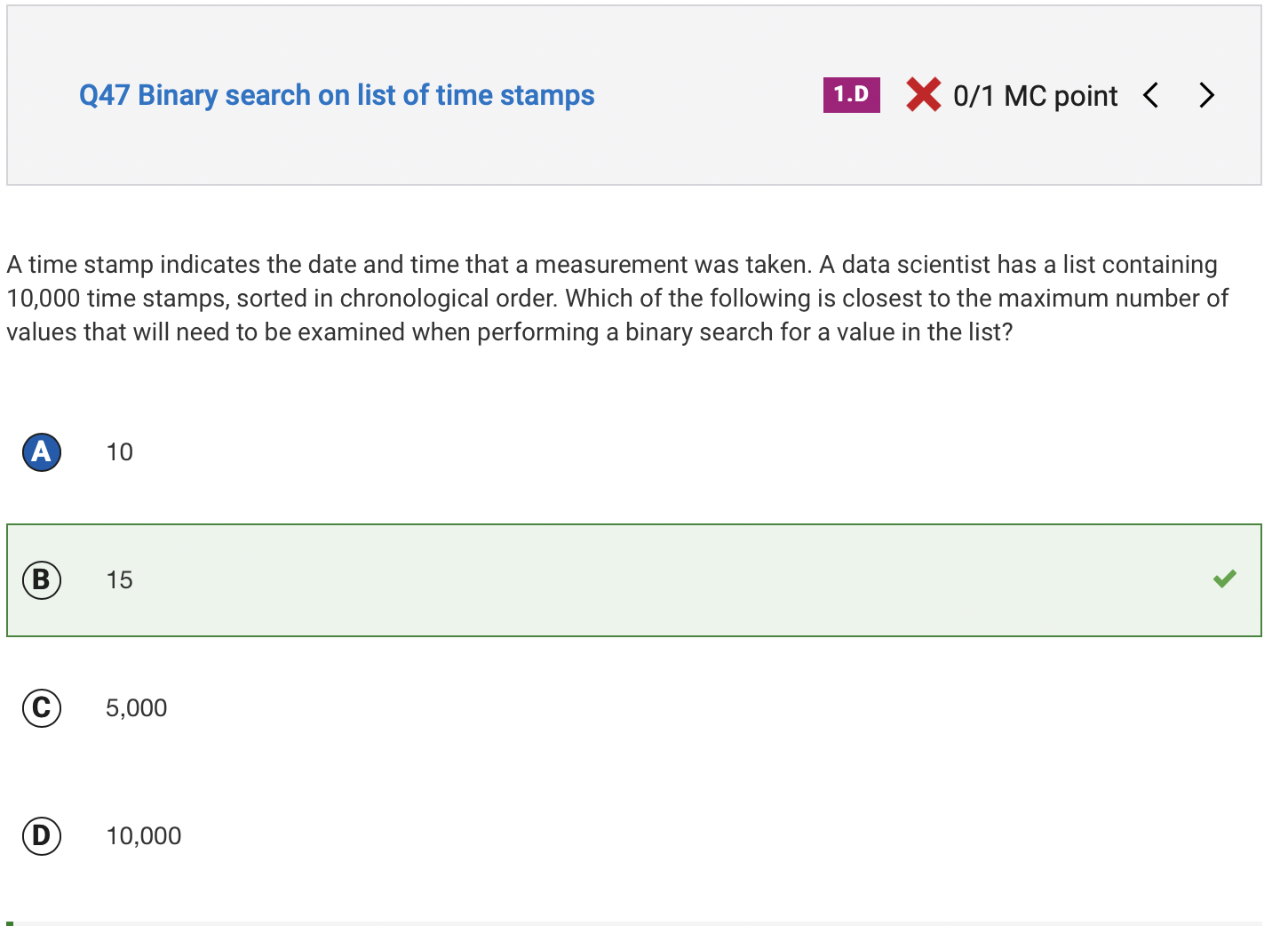
Task: Click the question prompt paragraph
Action: click(x=617, y=299)
